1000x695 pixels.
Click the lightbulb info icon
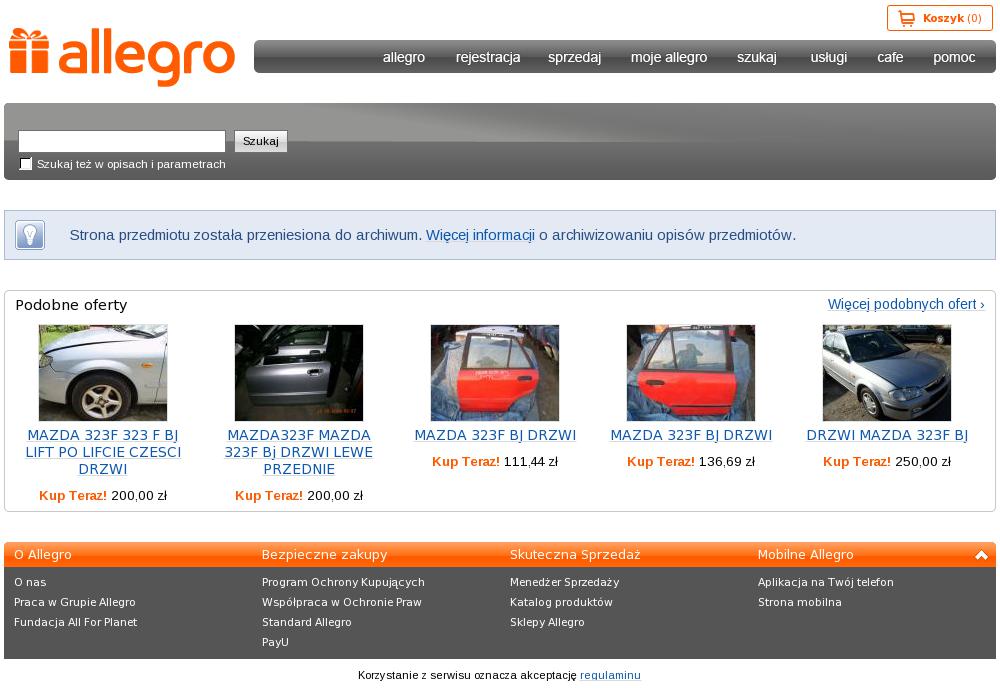click(30, 235)
